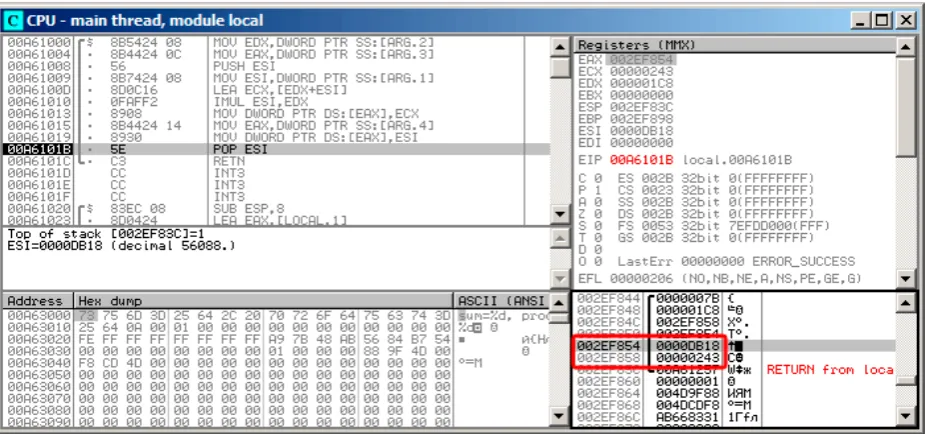The image size is (925, 434).
Task: Click the stack pane scroll-down arrow
Action: coord(906,417)
